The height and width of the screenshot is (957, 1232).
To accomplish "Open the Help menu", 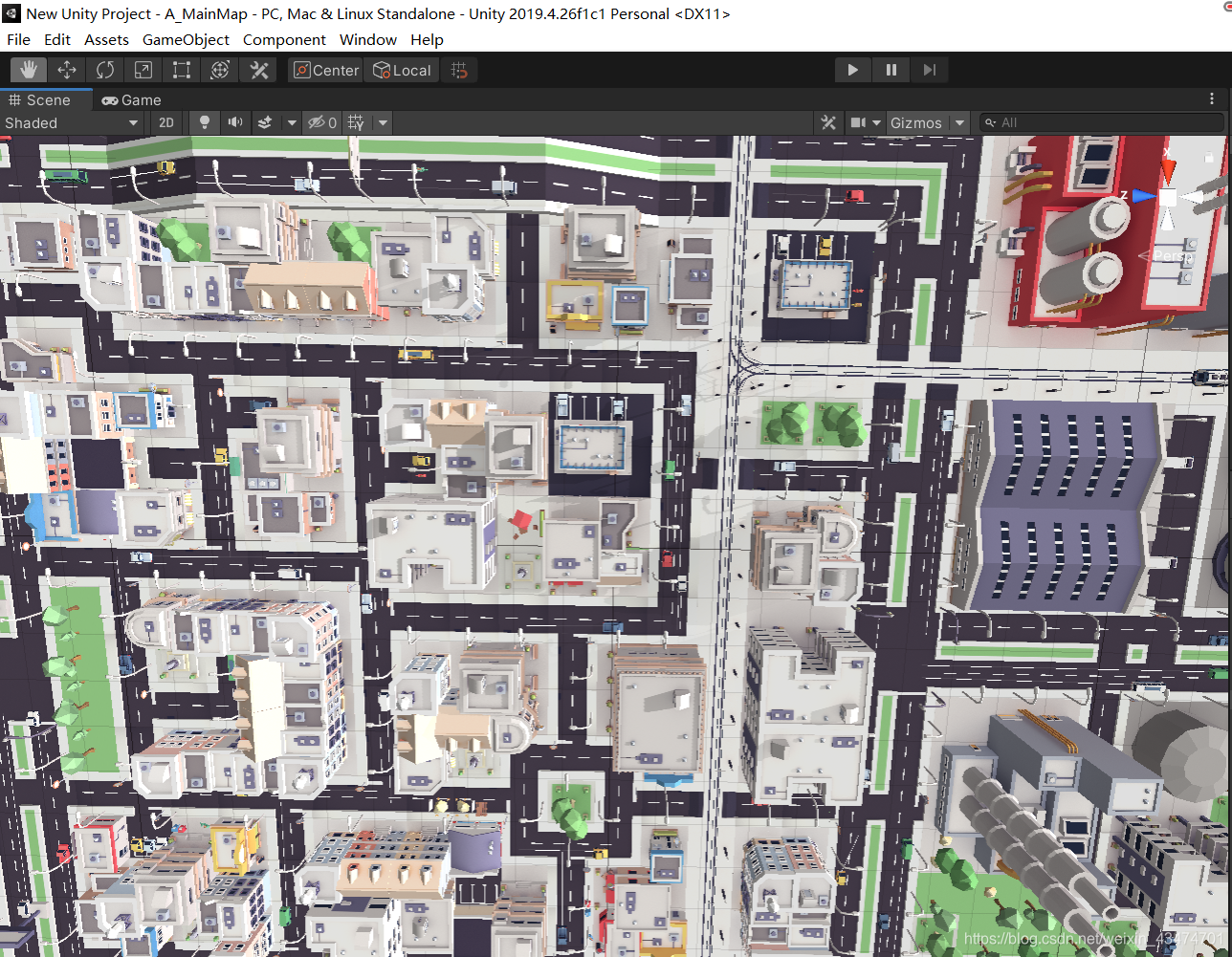I will click(x=427, y=39).
